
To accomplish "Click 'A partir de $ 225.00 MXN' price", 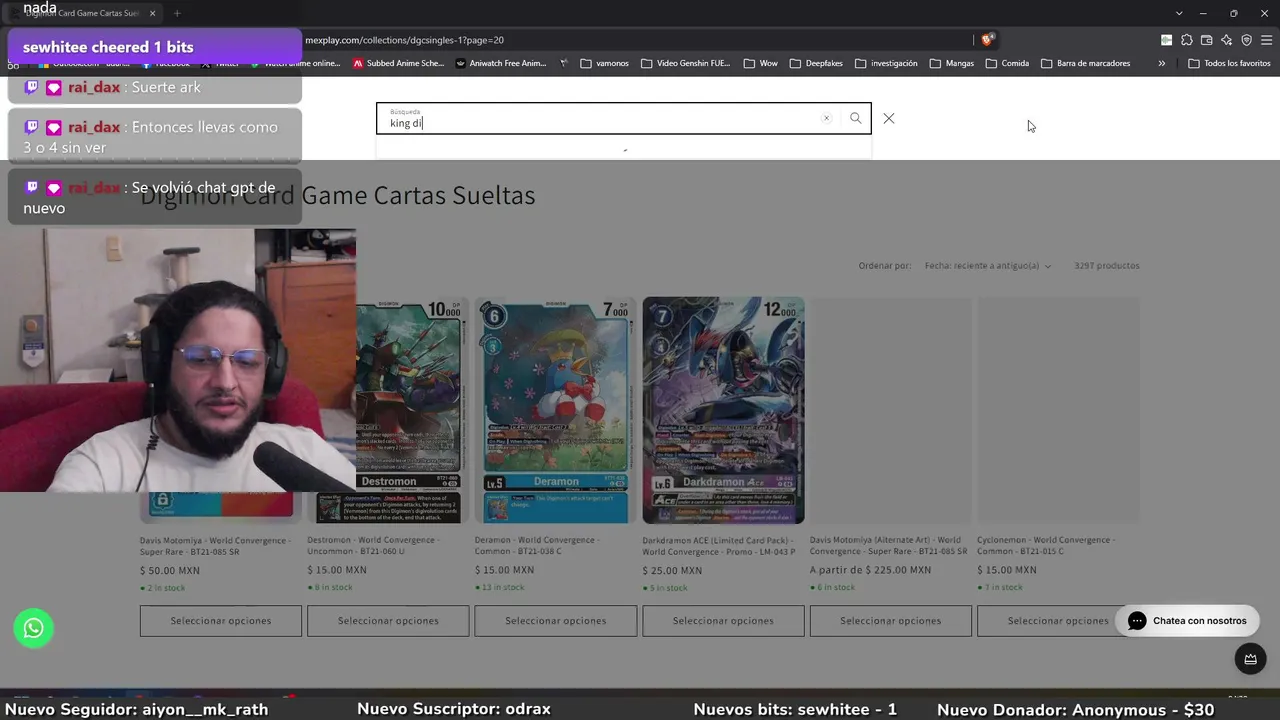I will tap(870, 570).
